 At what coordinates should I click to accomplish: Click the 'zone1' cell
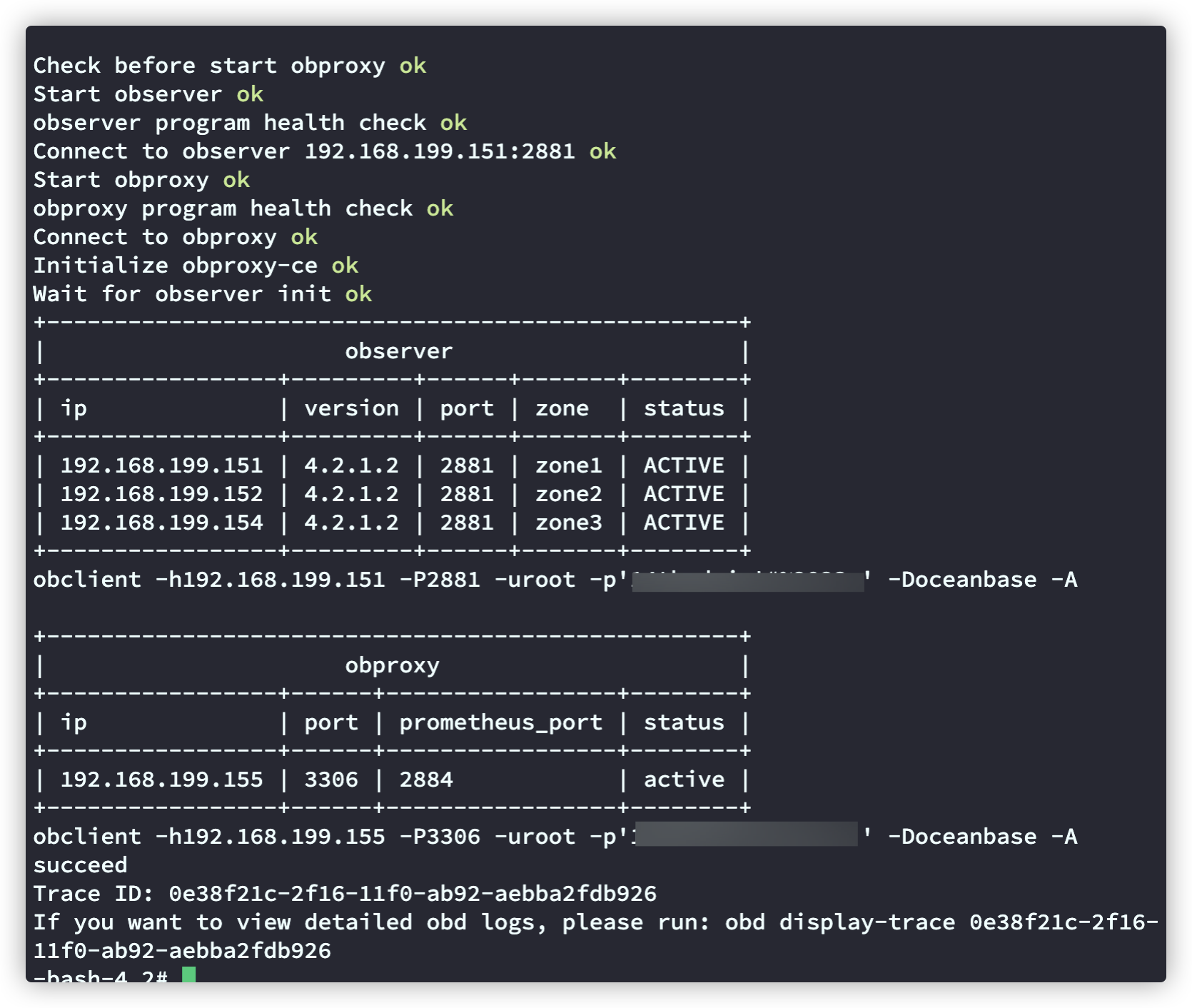569,465
